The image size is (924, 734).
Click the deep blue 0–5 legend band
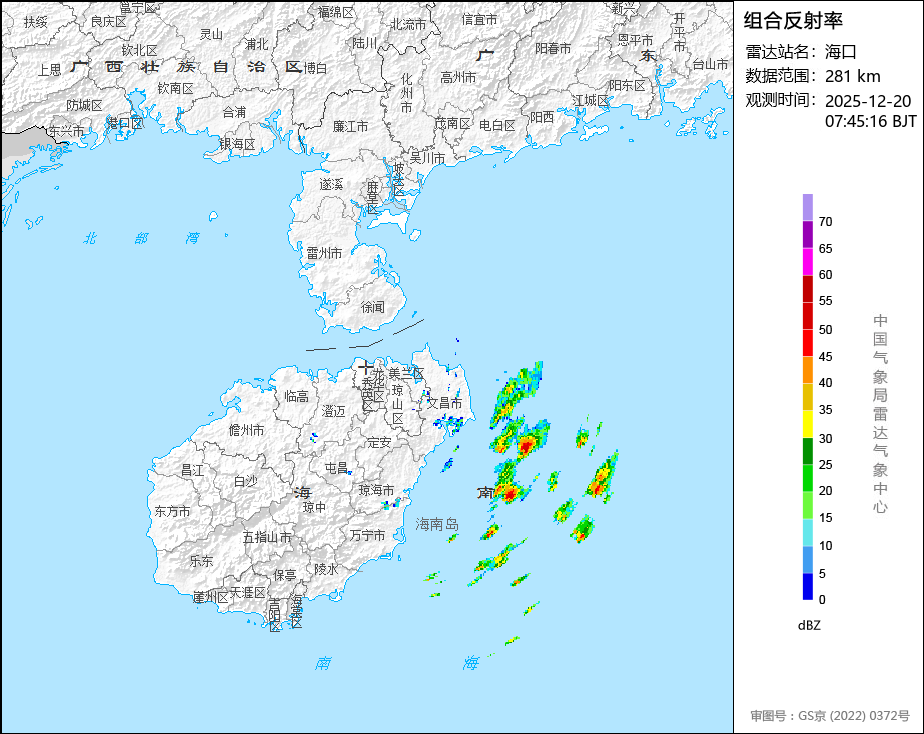808,587
